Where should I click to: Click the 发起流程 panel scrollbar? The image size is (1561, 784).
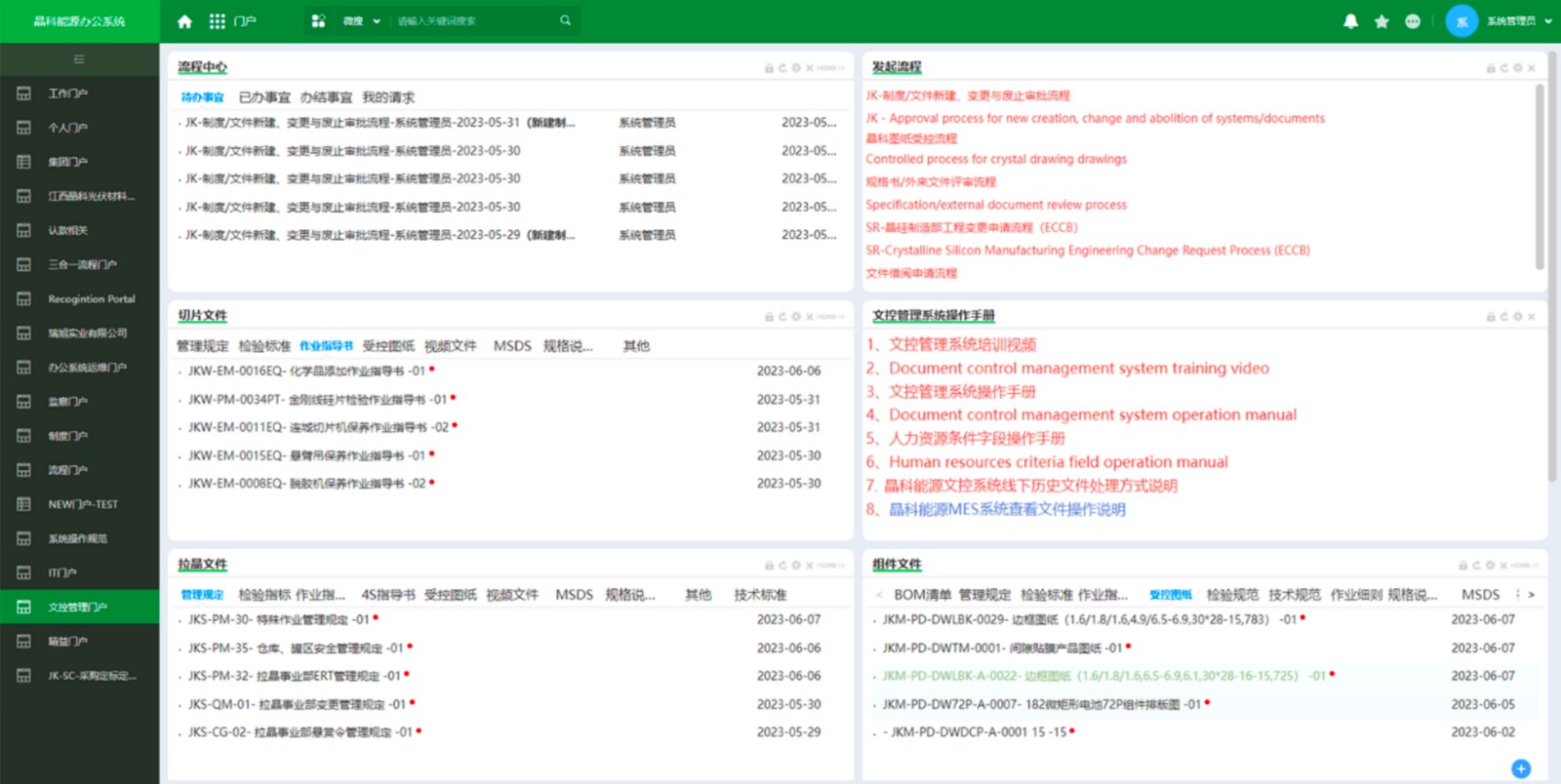pyautogui.click(x=1540, y=176)
